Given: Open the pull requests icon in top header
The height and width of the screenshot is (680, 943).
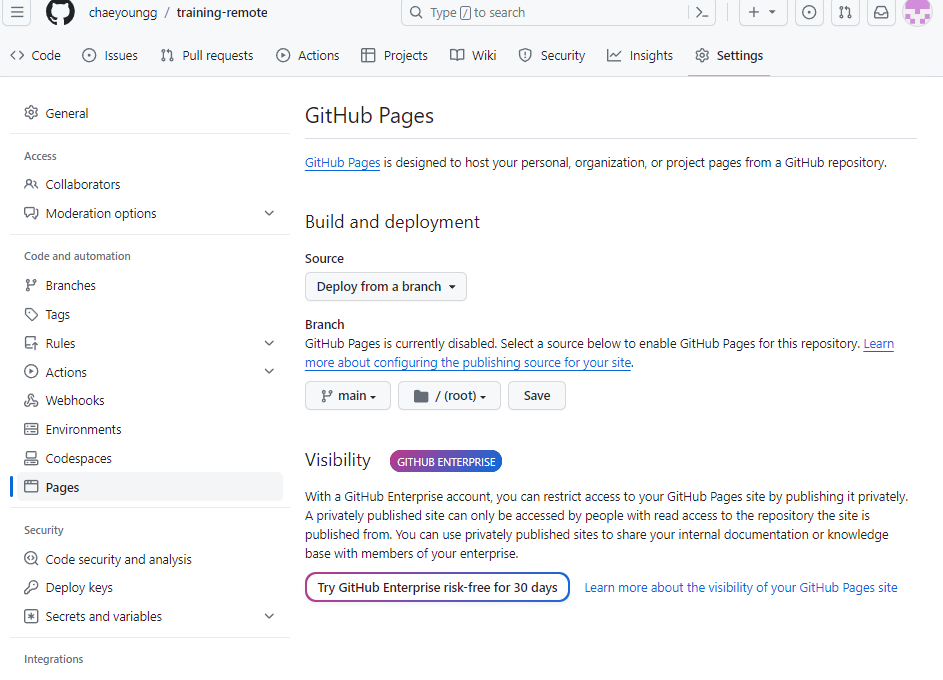Looking at the screenshot, I should pyautogui.click(x=845, y=12).
